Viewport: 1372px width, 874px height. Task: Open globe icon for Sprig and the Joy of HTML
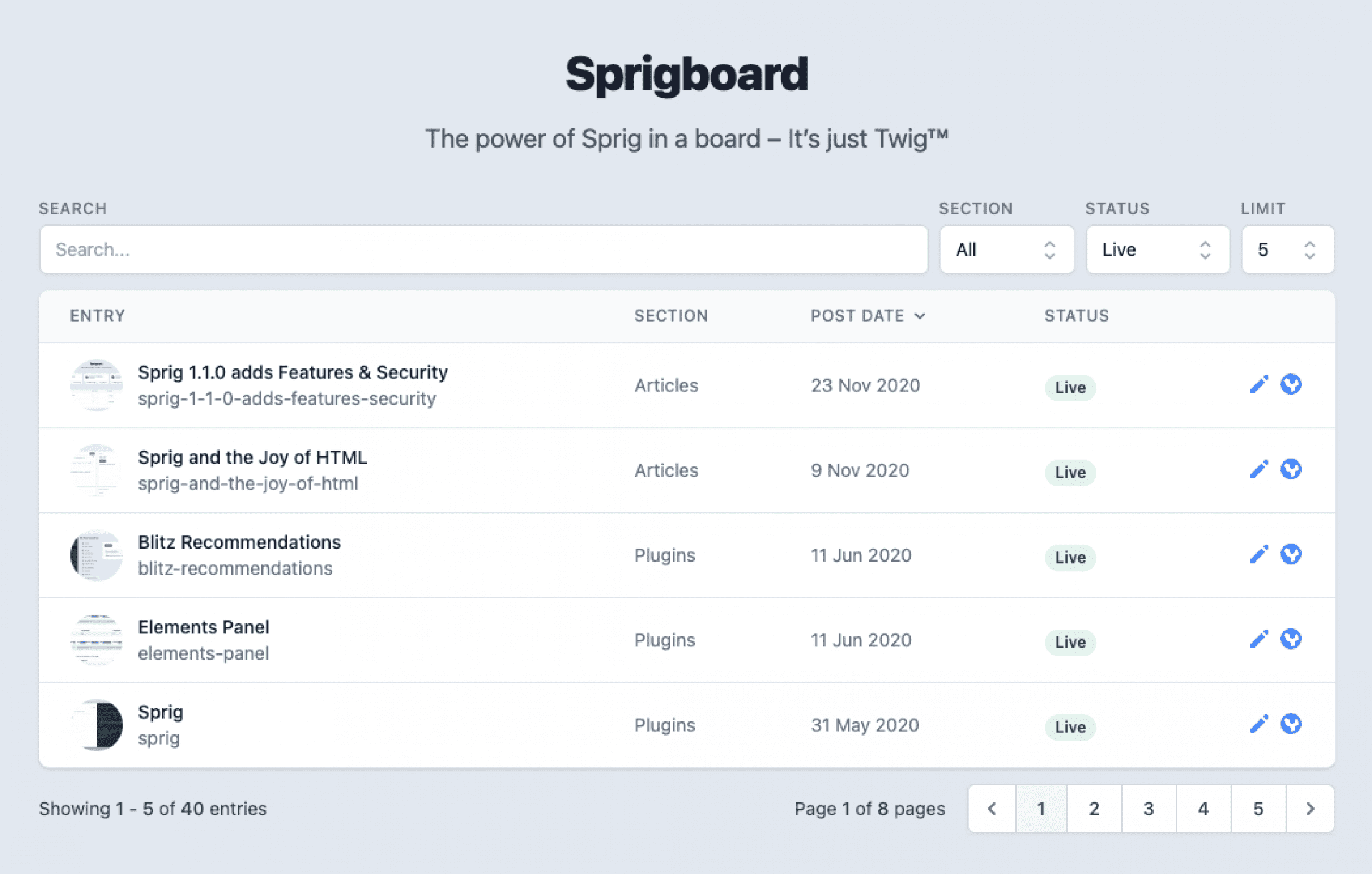click(1291, 469)
